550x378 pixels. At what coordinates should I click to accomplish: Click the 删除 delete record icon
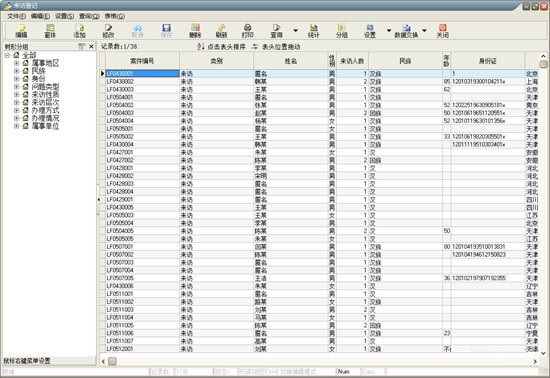click(x=195, y=31)
